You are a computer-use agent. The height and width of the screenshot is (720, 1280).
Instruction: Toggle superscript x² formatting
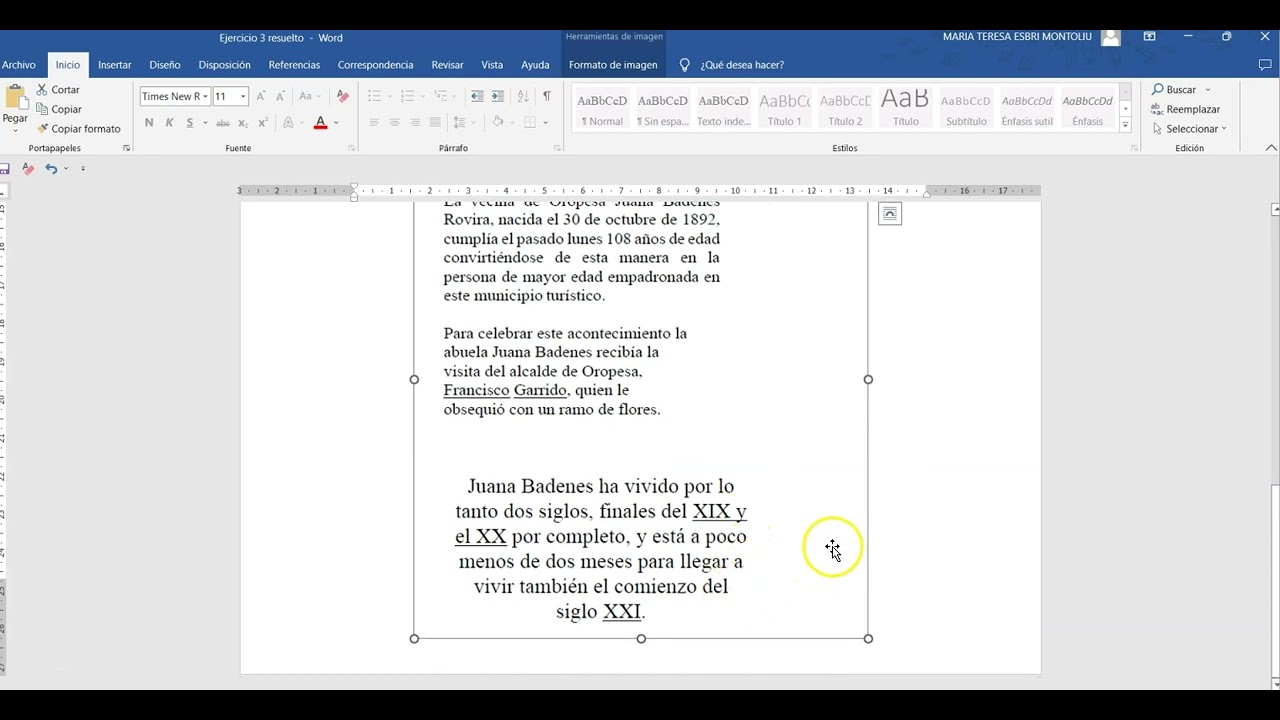pos(263,123)
